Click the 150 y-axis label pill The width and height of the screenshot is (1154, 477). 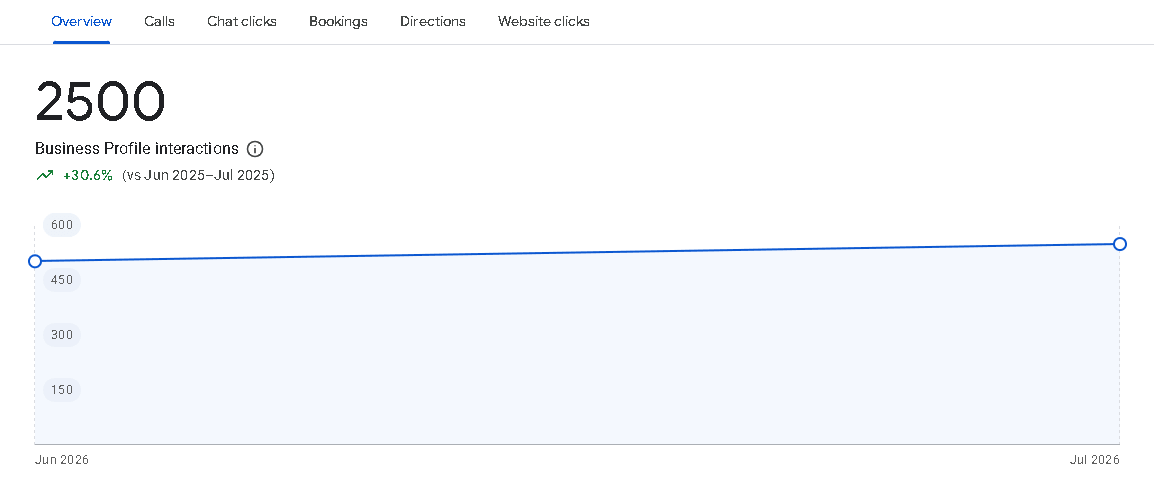tap(62, 389)
